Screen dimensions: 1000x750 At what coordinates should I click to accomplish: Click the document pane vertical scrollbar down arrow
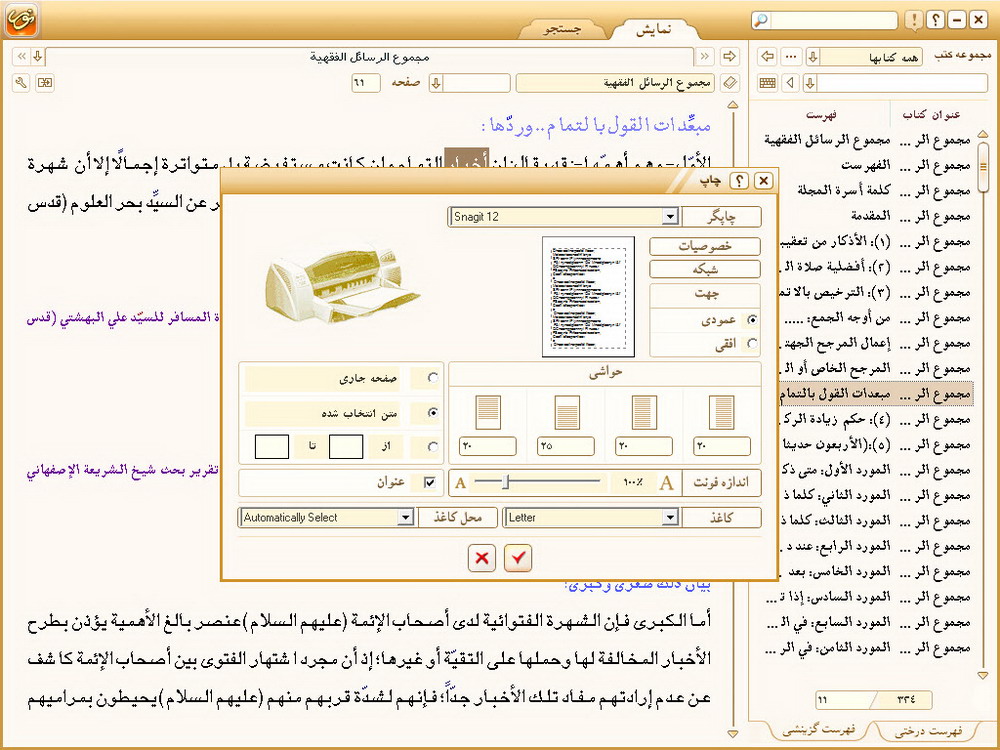coord(733,734)
